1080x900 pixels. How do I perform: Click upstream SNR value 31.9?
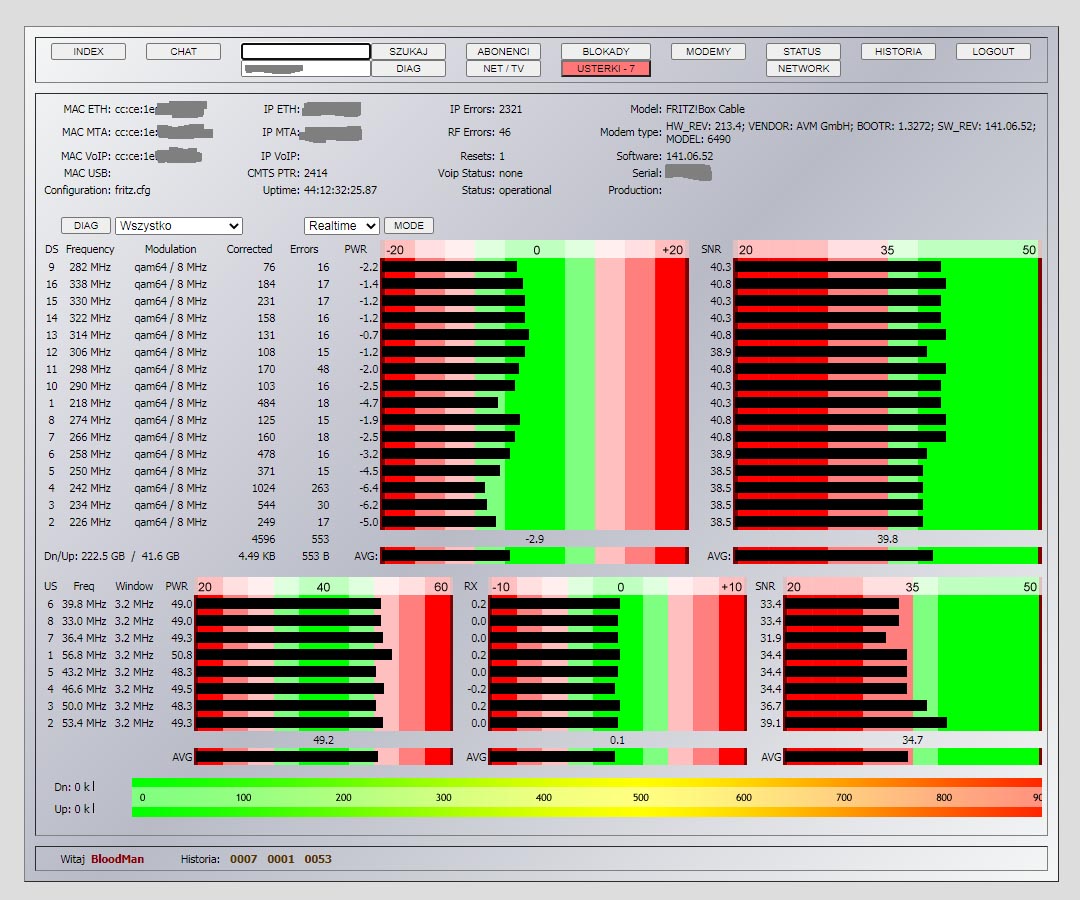(x=771, y=638)
